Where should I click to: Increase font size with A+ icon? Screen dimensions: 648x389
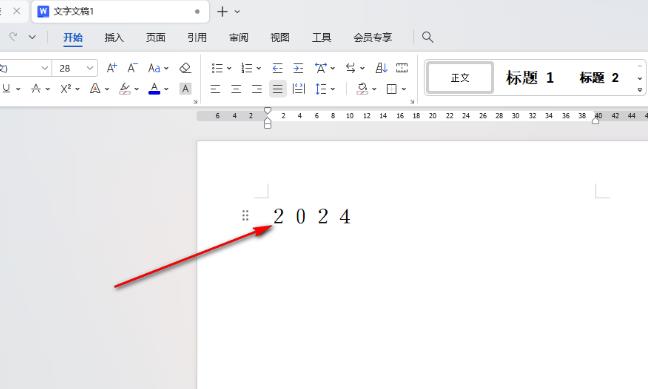pos(112,68)
